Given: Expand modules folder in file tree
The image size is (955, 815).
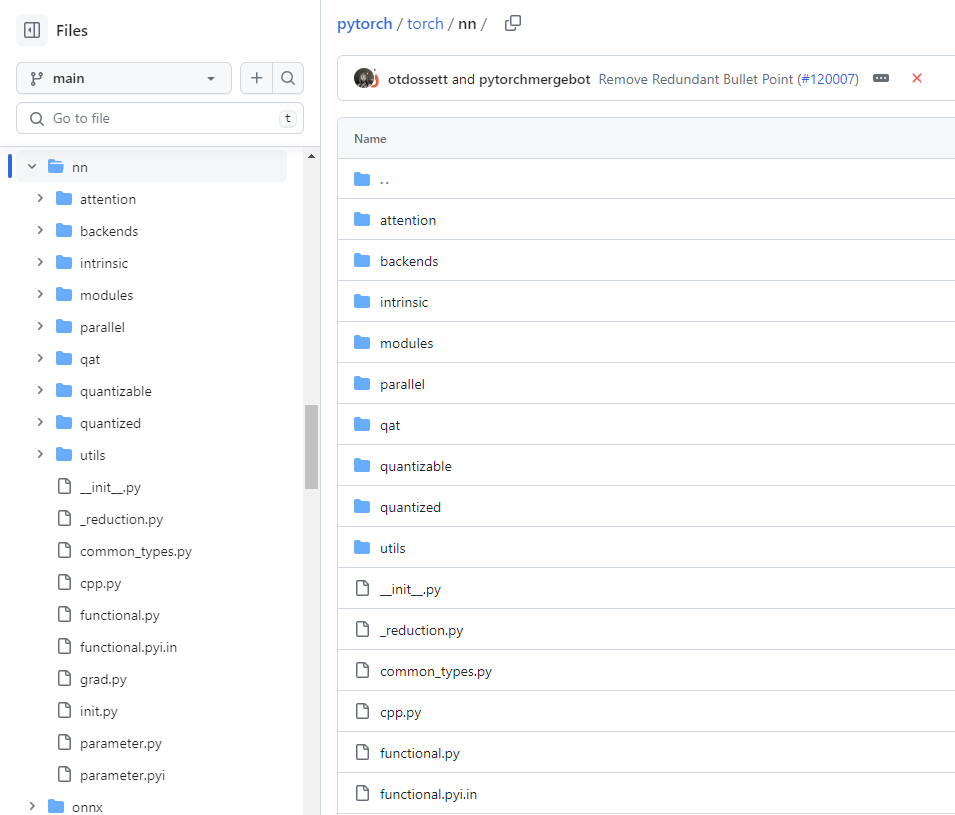Looking at the screenshot, I should 40,294.
